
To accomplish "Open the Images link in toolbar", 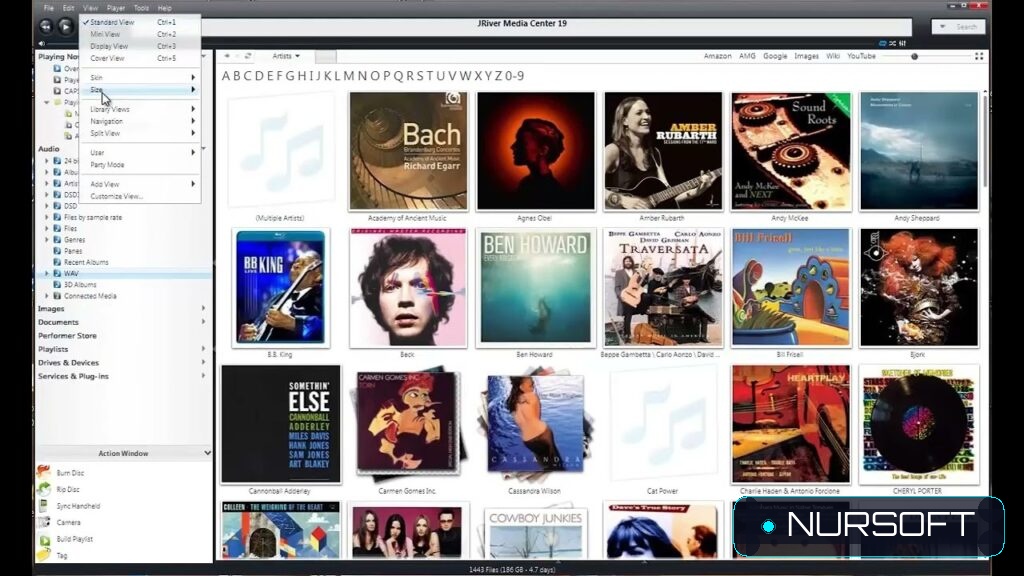I will (x=807, y=56).
